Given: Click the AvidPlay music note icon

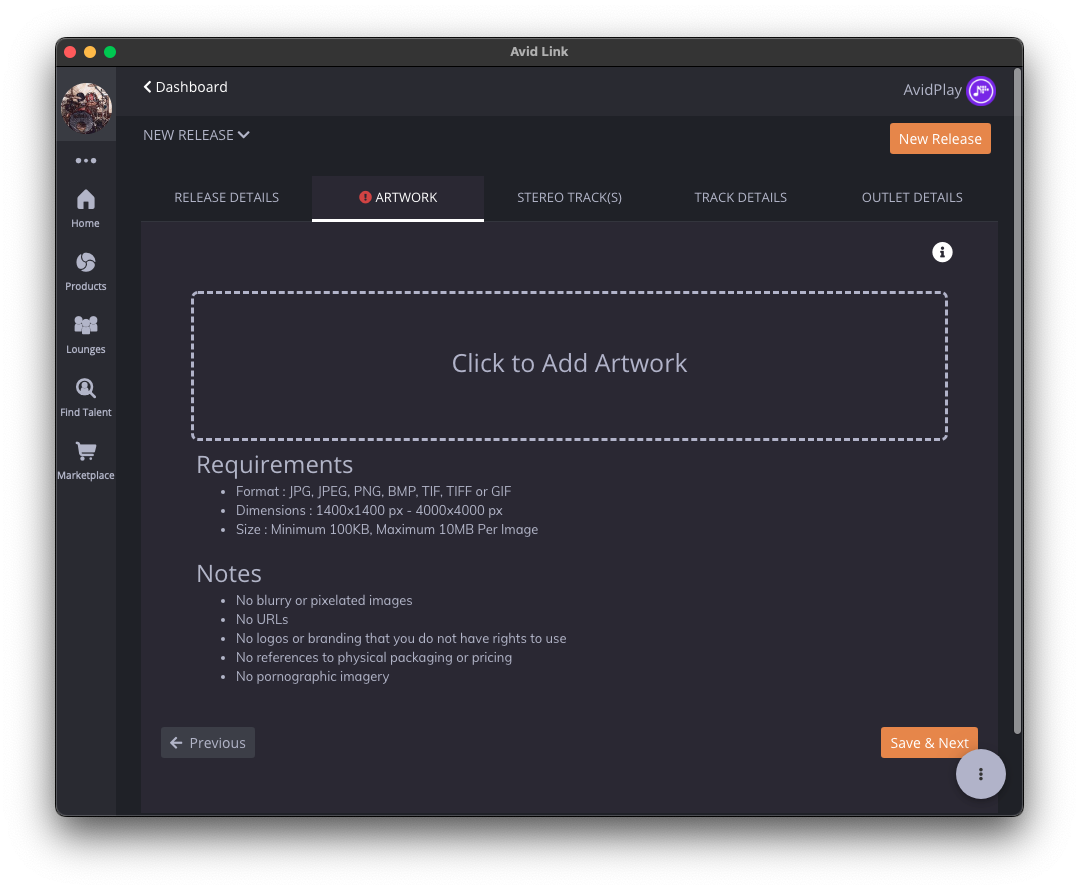Looking at the screenshot, I should pyautogui.click(x=980, y=90).
